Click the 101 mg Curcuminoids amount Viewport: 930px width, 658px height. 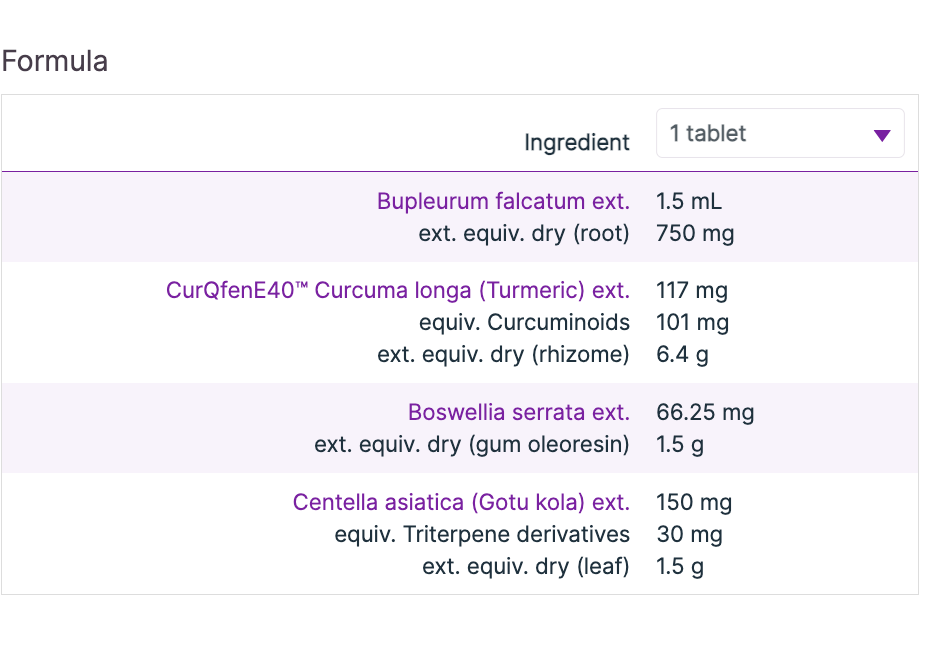point(692,323)
